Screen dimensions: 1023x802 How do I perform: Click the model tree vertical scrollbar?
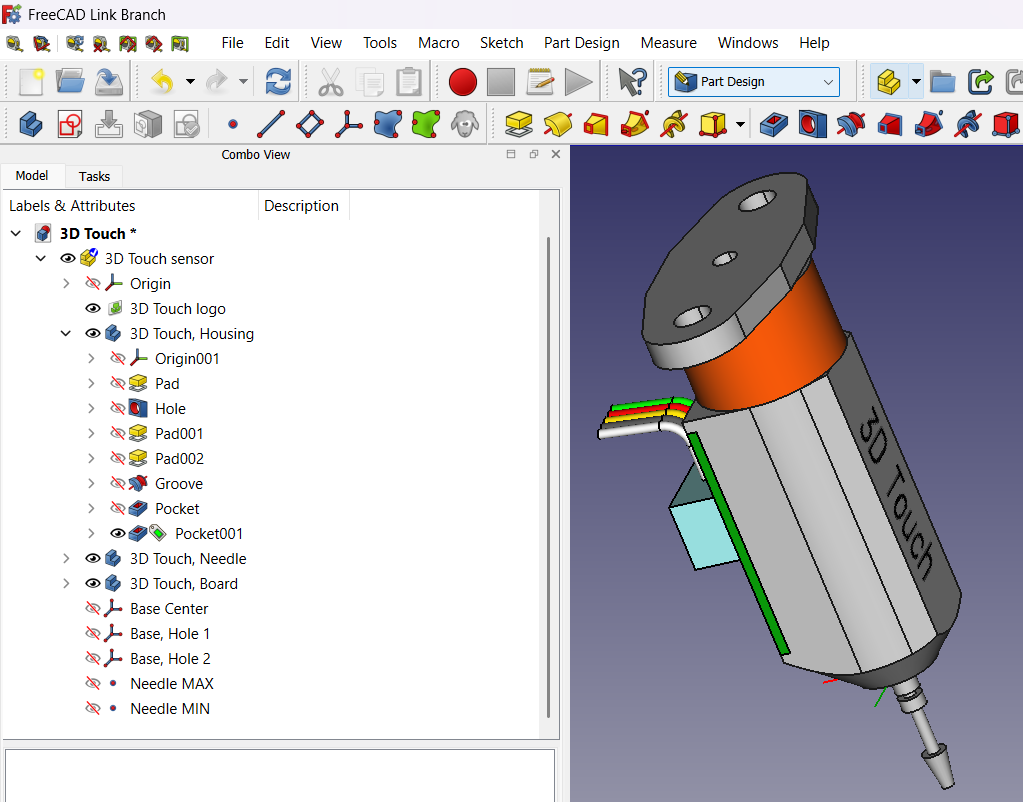click(549, 476)
